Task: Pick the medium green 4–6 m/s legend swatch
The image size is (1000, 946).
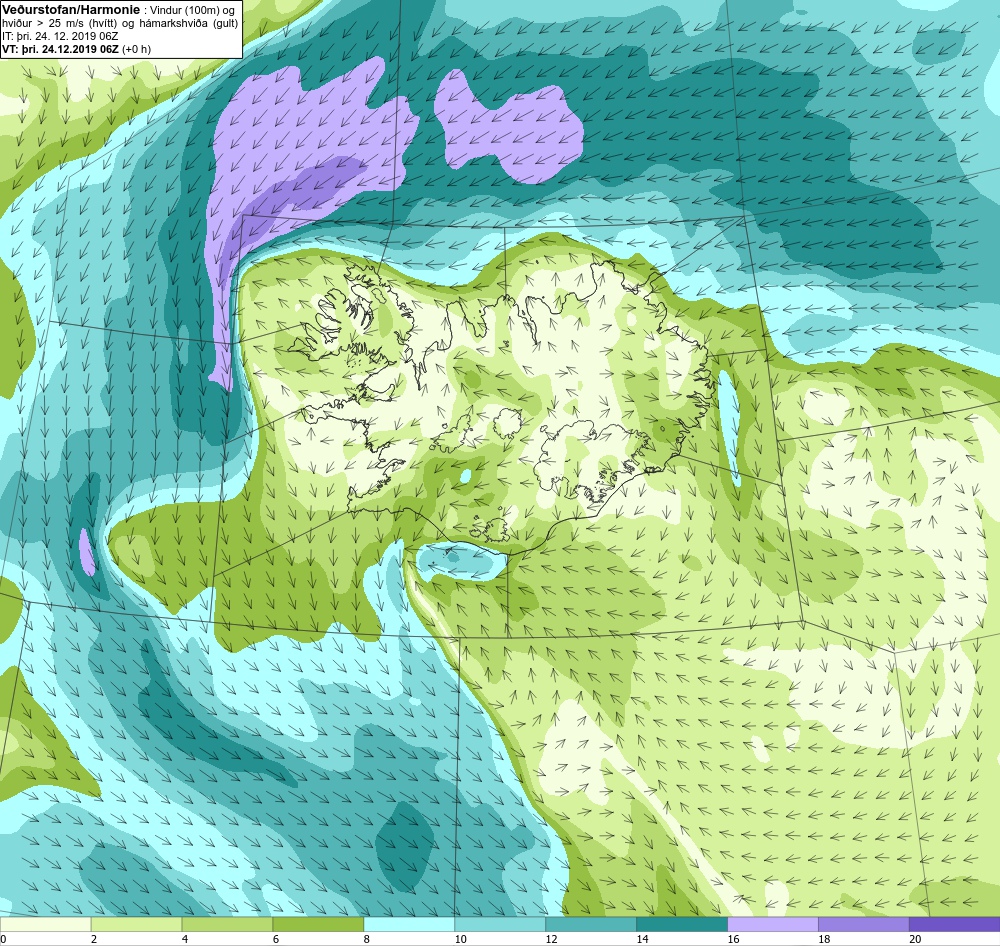Action: pos(227,924)
